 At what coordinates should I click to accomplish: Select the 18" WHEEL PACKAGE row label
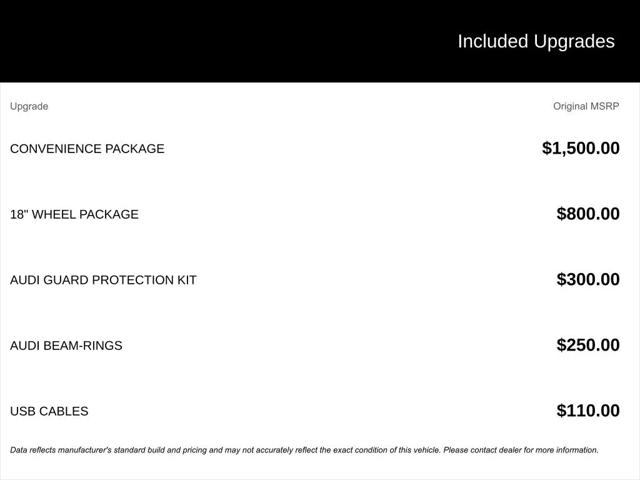point(74,214)
